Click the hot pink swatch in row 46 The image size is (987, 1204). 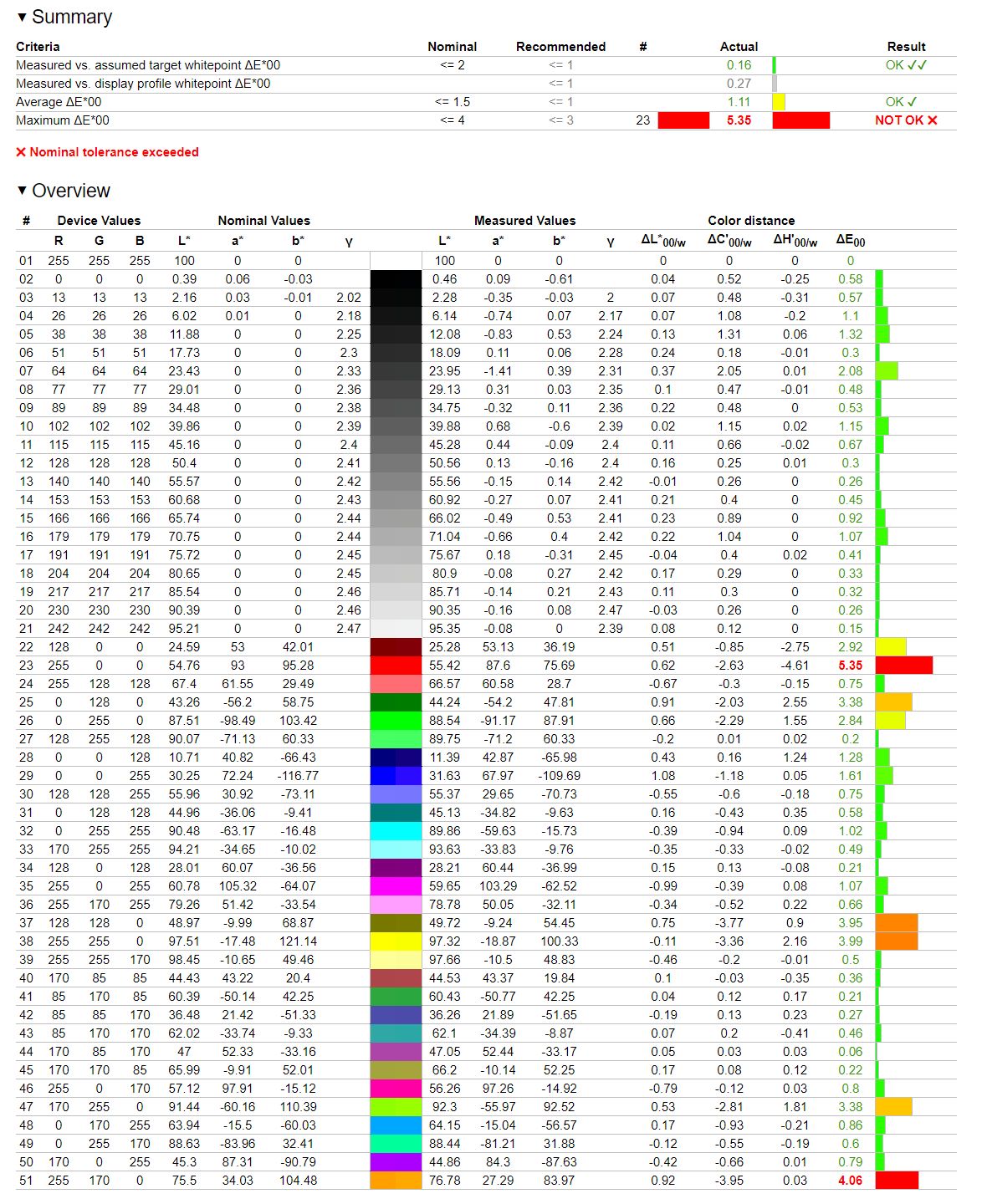396,1089
